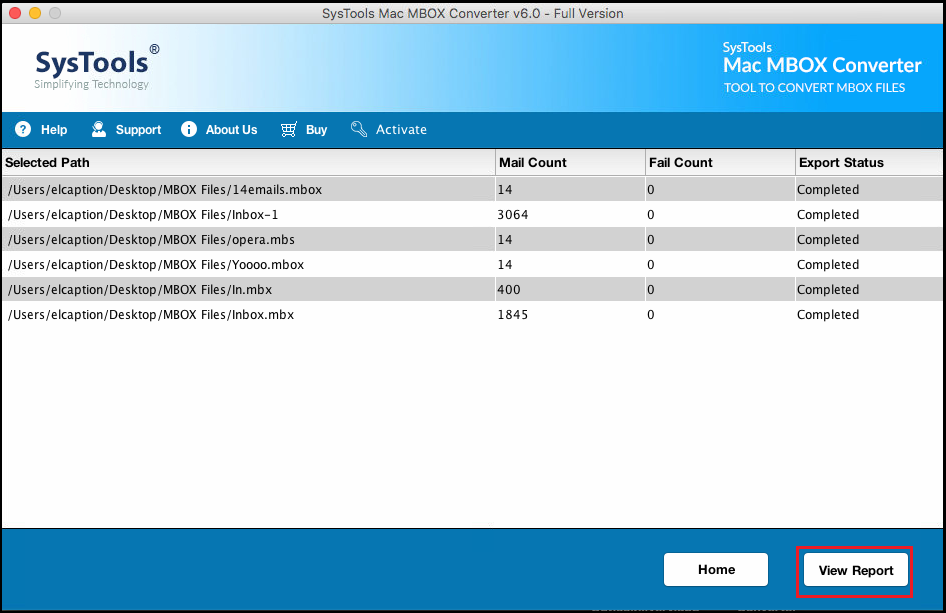The height and width of the screenshot is (613, 946).
Task: Click Completed status for 14emails.mbox
Action: pos(828,189)
